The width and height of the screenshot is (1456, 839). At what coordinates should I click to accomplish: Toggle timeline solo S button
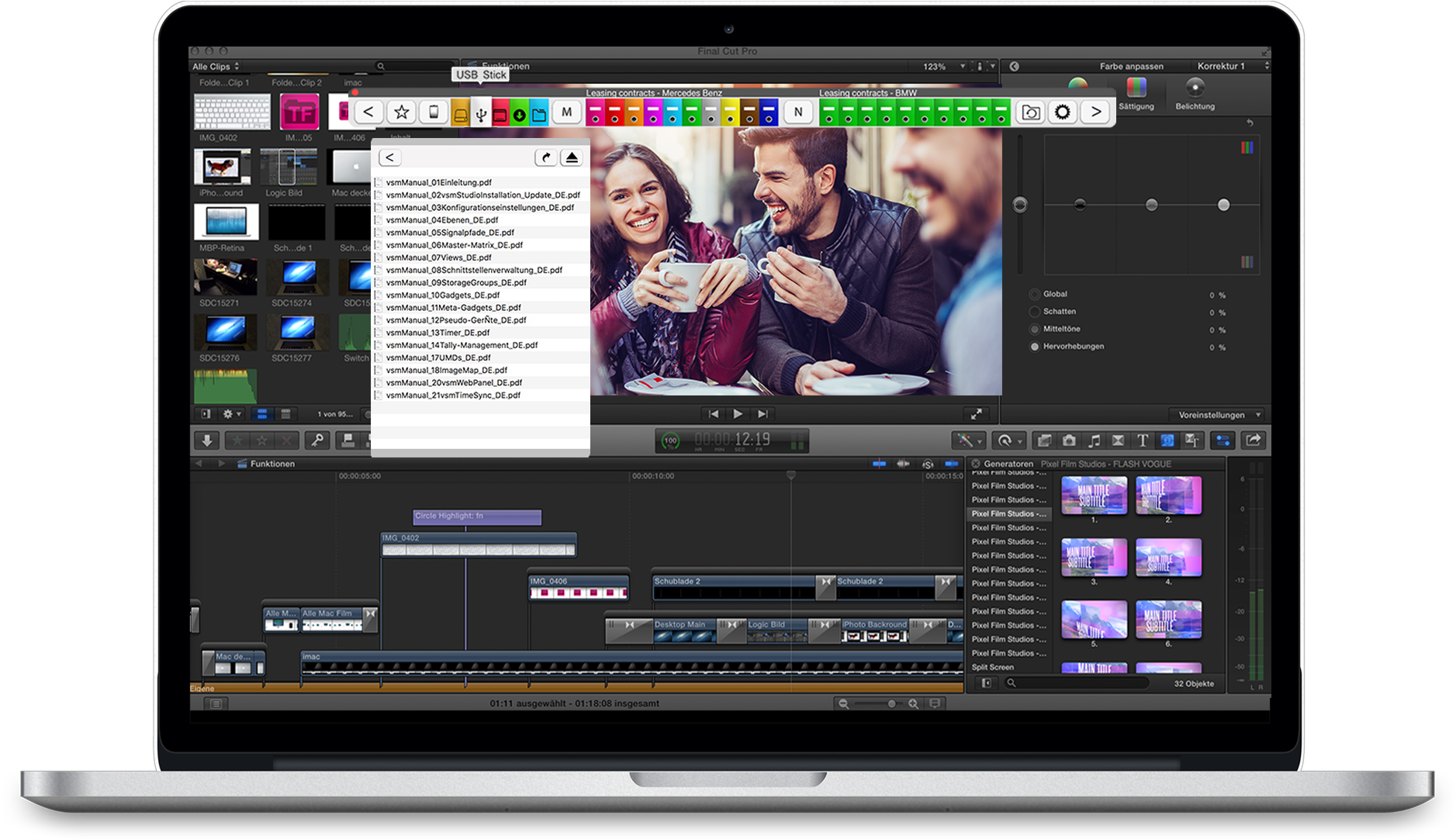click(x=928, y=464)
